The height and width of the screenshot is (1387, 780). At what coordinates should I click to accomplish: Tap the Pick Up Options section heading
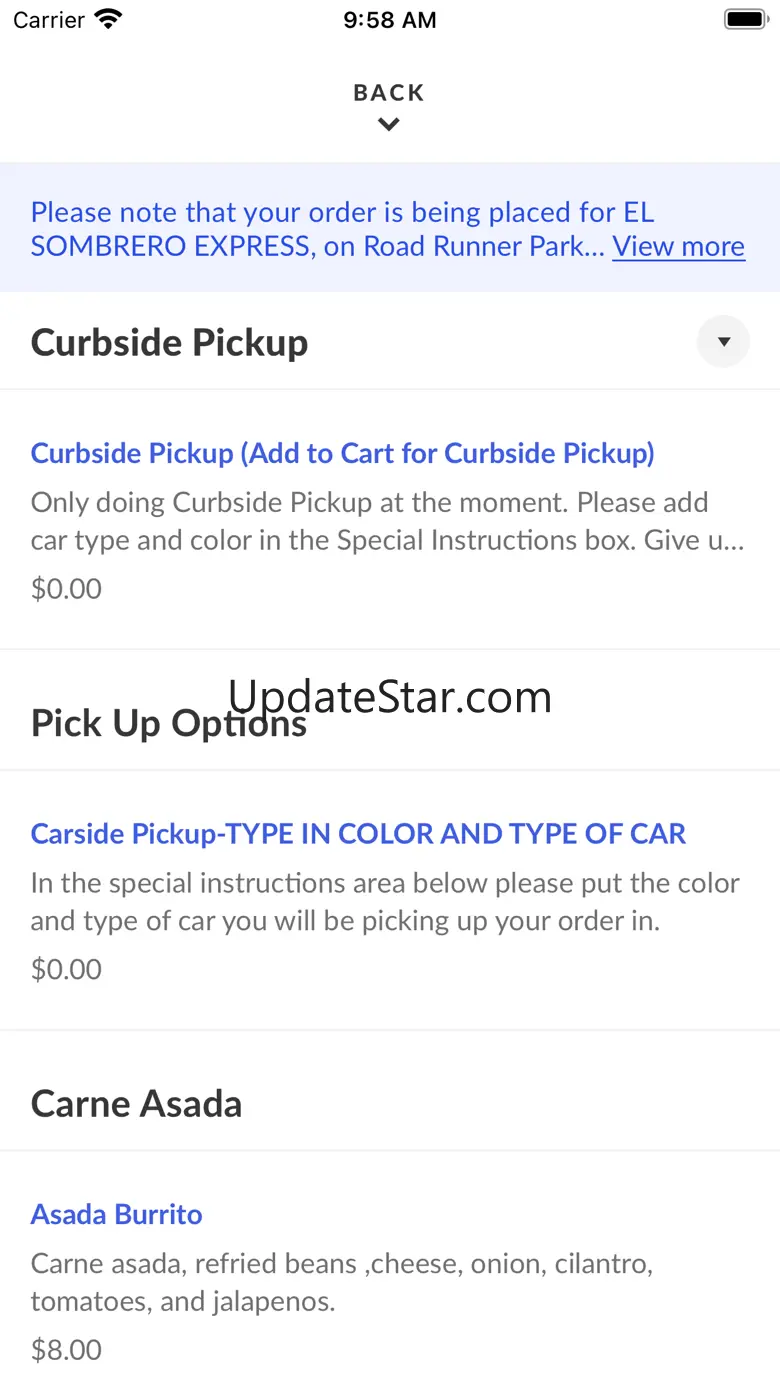tap(168, 723)
